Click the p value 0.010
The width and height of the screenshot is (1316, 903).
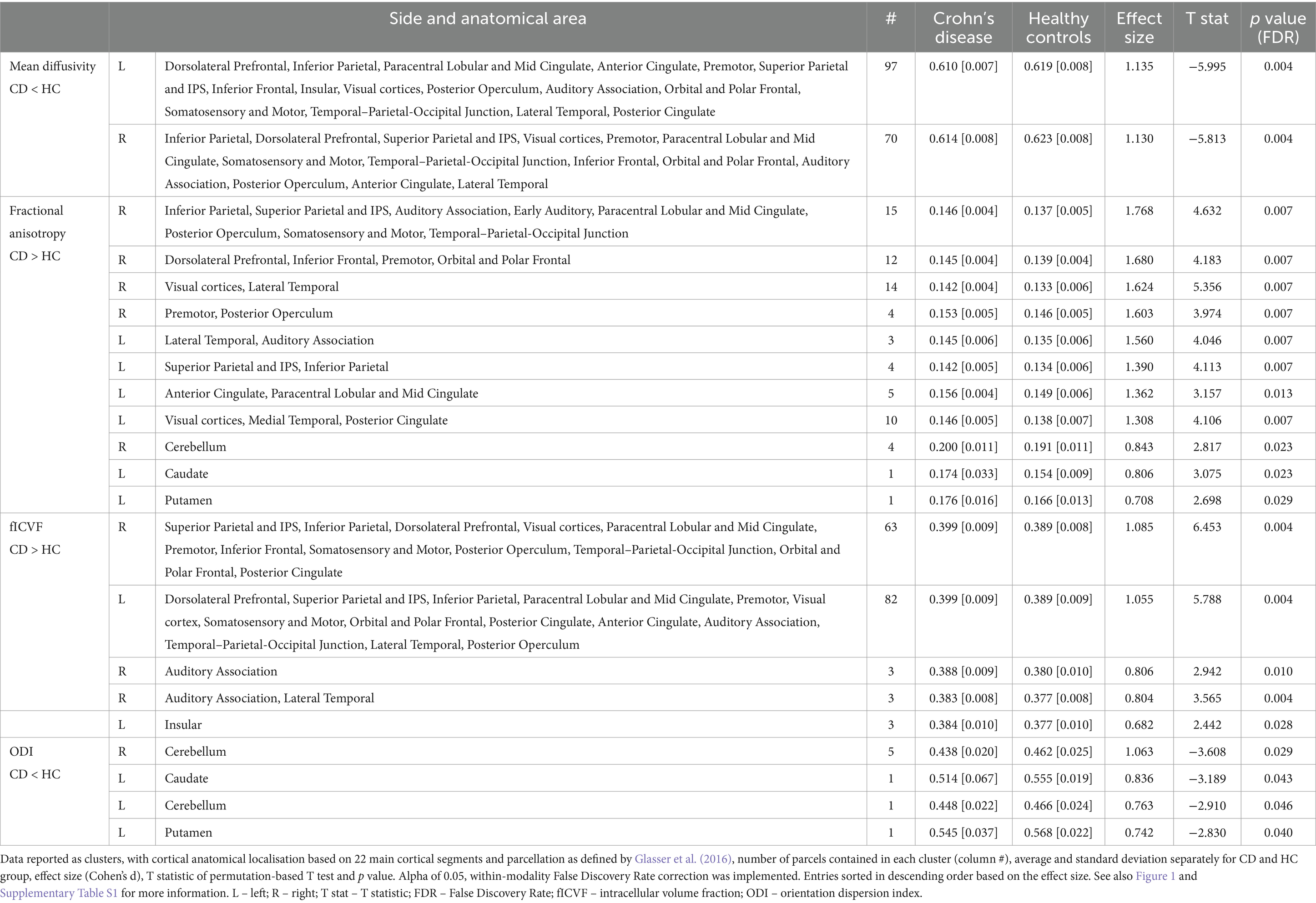[x=1278, y=672]
